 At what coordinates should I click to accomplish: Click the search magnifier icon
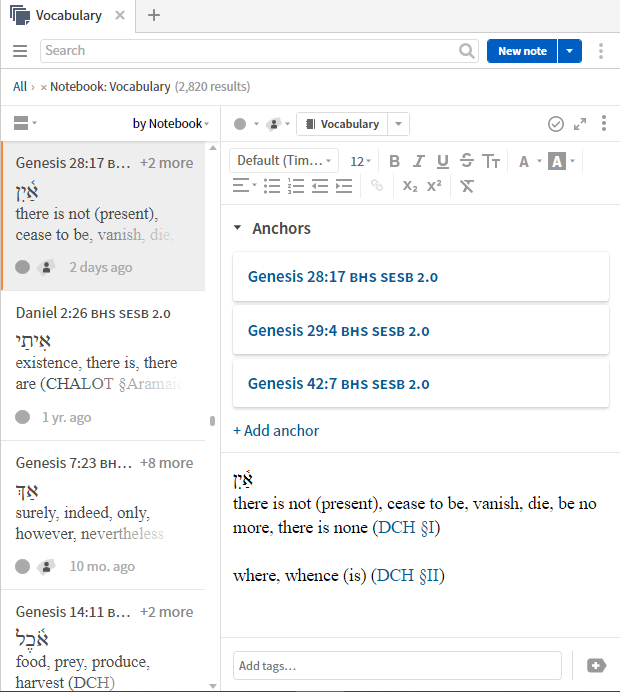(467, 51)
